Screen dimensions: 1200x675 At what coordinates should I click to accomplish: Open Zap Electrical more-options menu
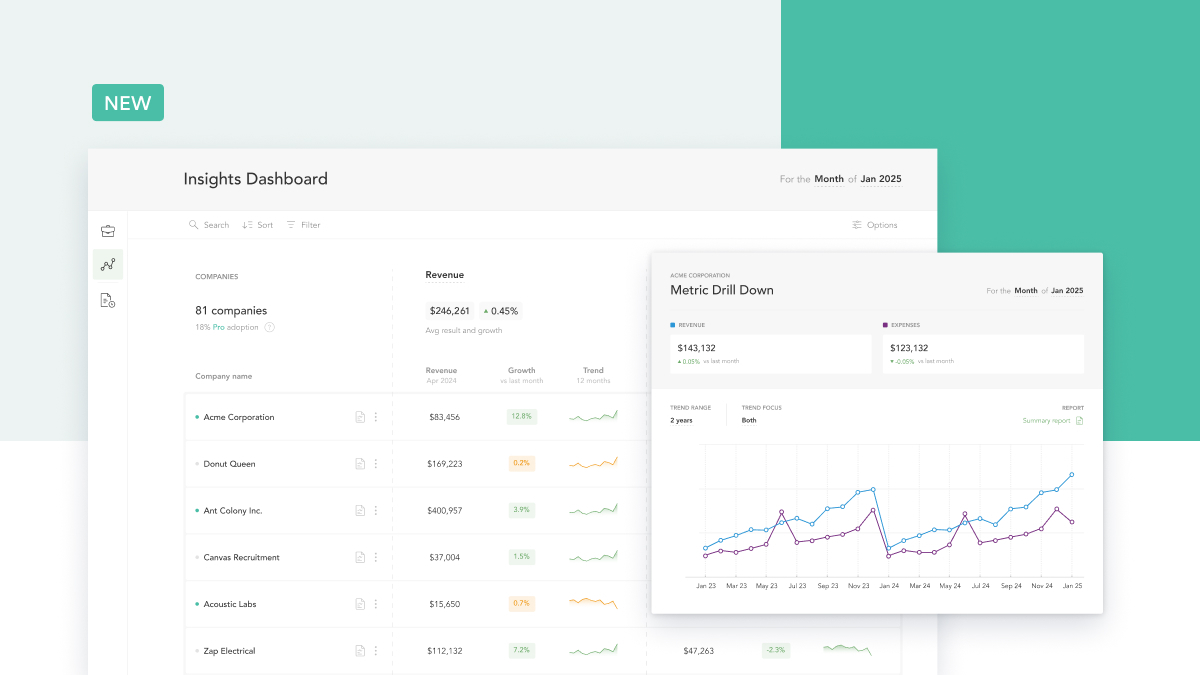point(376,651)
